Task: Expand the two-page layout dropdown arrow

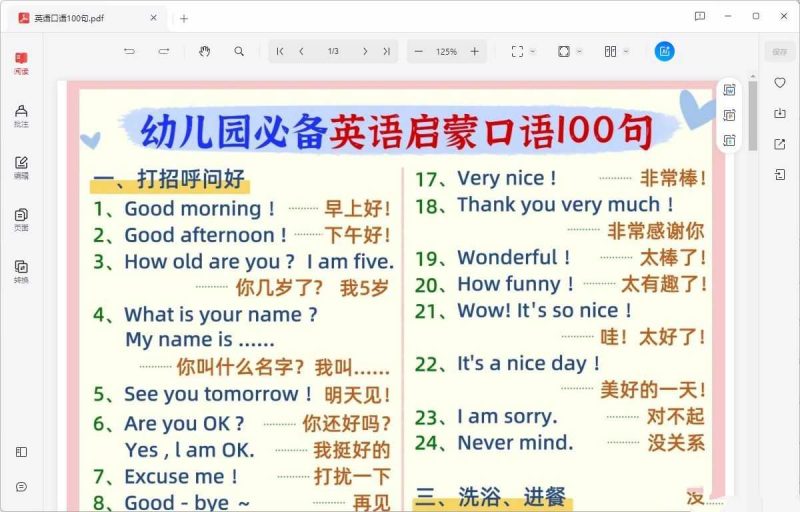Action: (x=626, y=51)
